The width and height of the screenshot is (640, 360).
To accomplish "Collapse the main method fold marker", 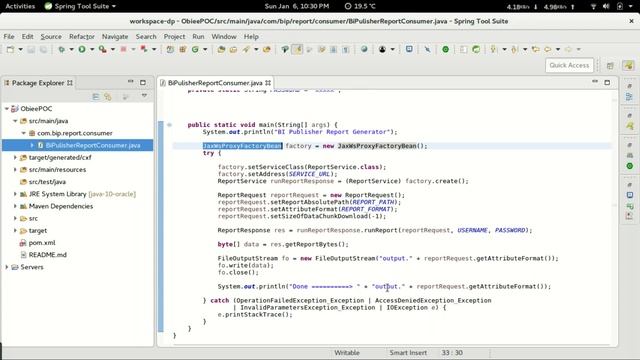I will 169,125.
